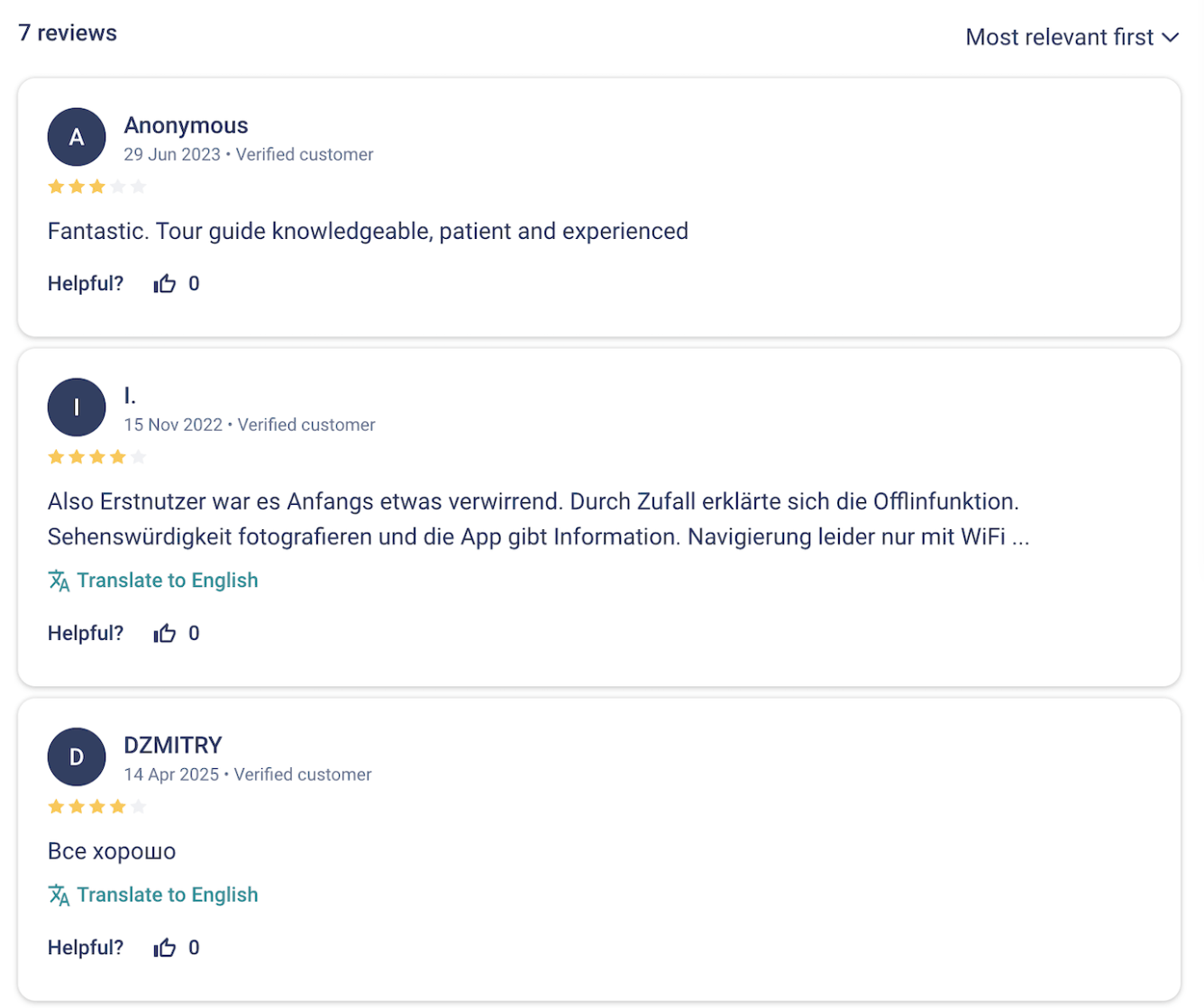Click the three-star rating on Anonymous's review
1204x1008 pixels.
pos(96,187)
